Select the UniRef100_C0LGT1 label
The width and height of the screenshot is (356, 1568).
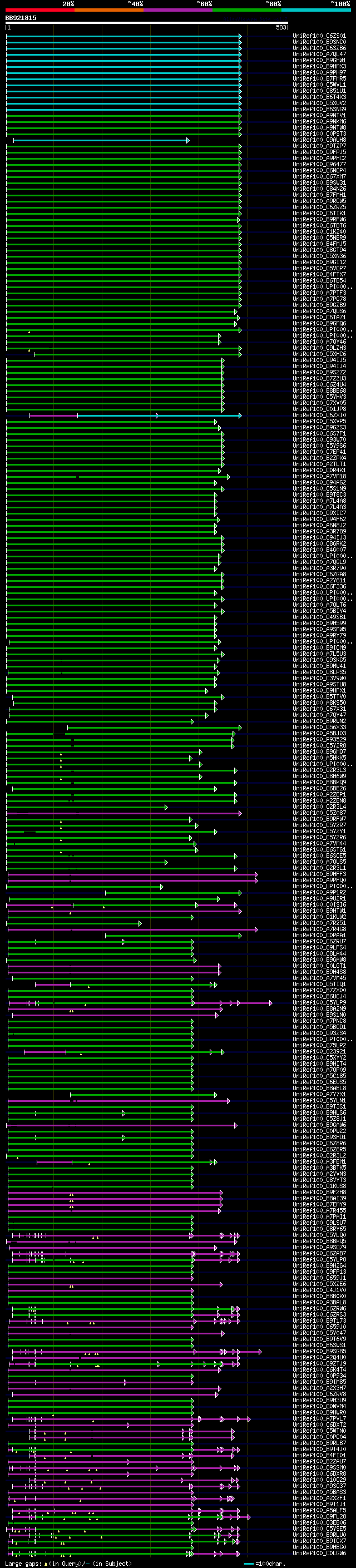coord(319,966)
